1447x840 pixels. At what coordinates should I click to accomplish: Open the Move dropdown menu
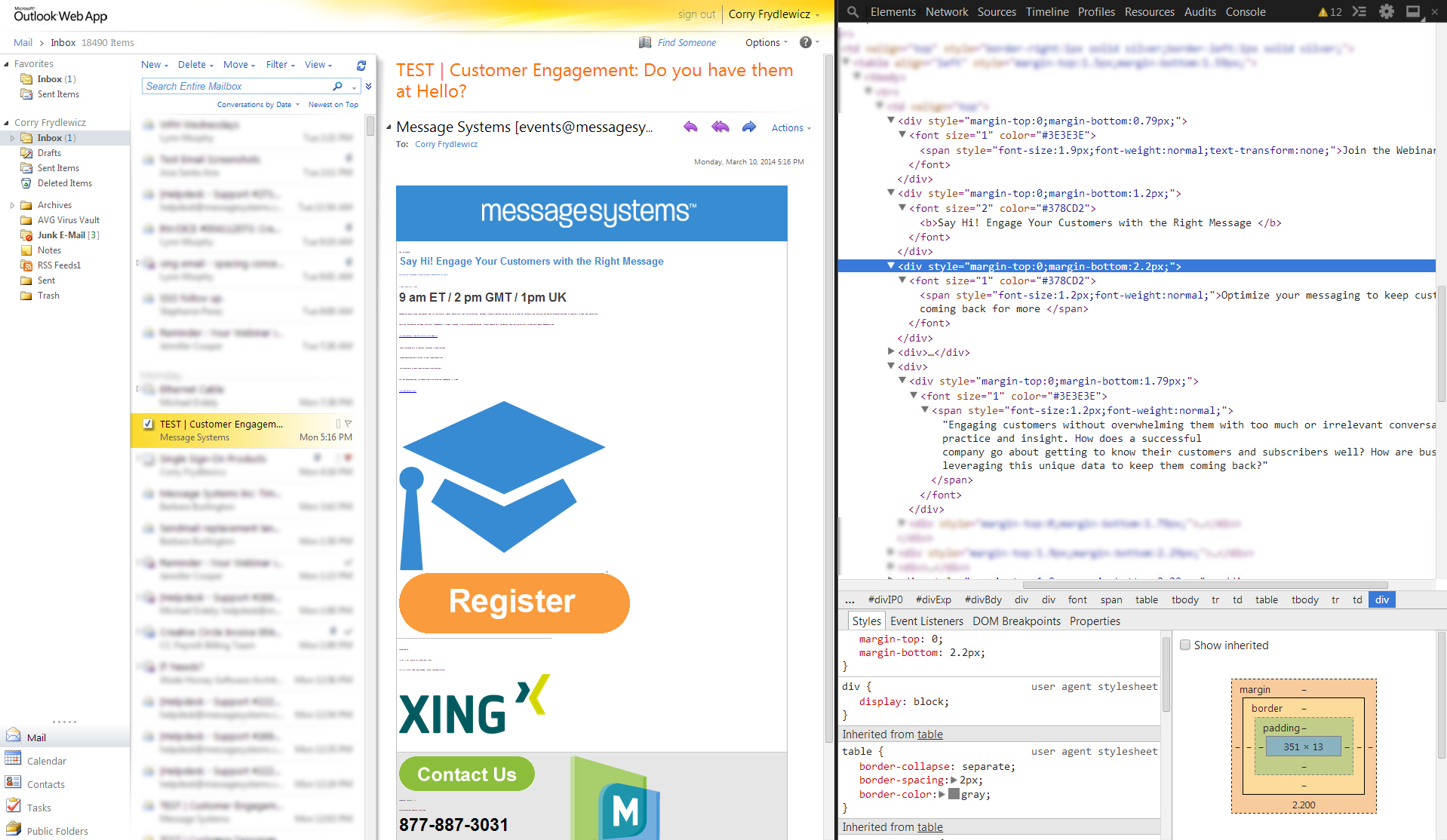coord(239,65)
